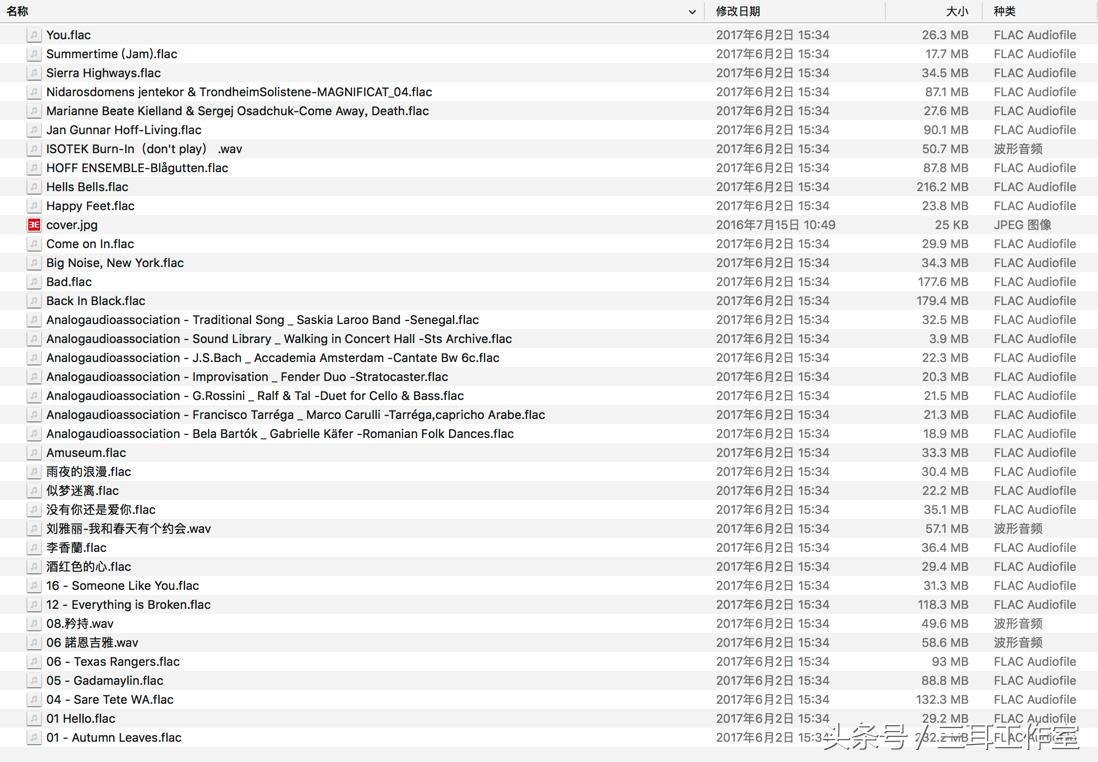Click the icon beside 05 - Gadamaylin.flac
This screenshot has height=762, width=1098.
(34, 681)
